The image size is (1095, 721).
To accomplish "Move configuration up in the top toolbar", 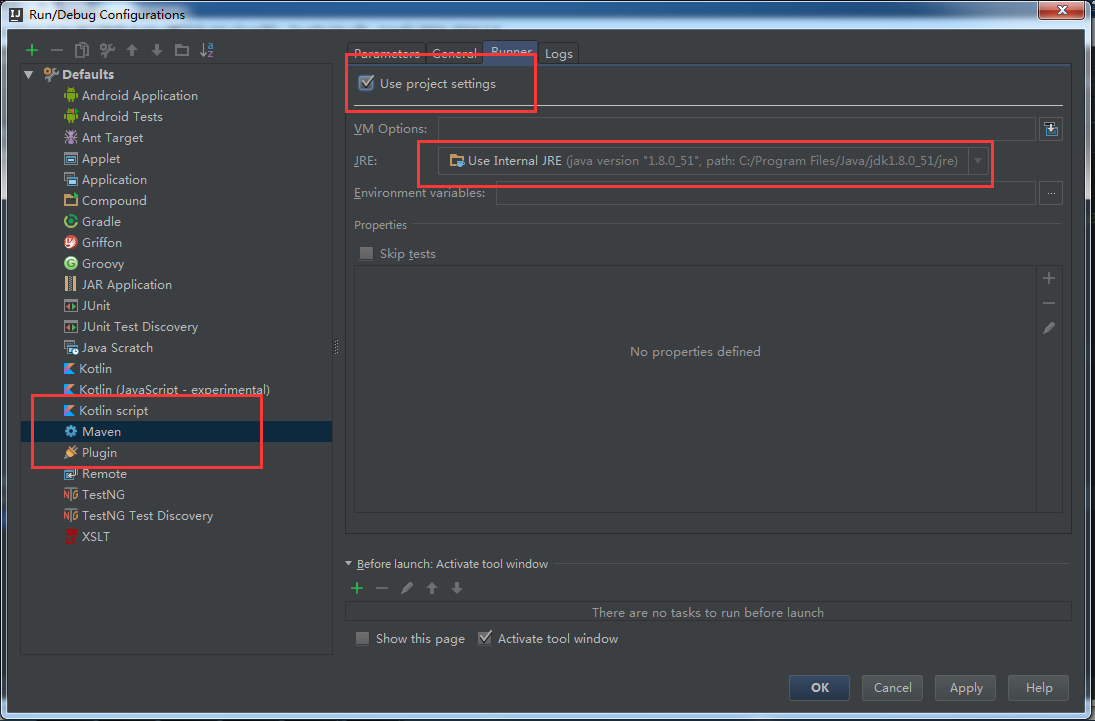I will 132,50.
